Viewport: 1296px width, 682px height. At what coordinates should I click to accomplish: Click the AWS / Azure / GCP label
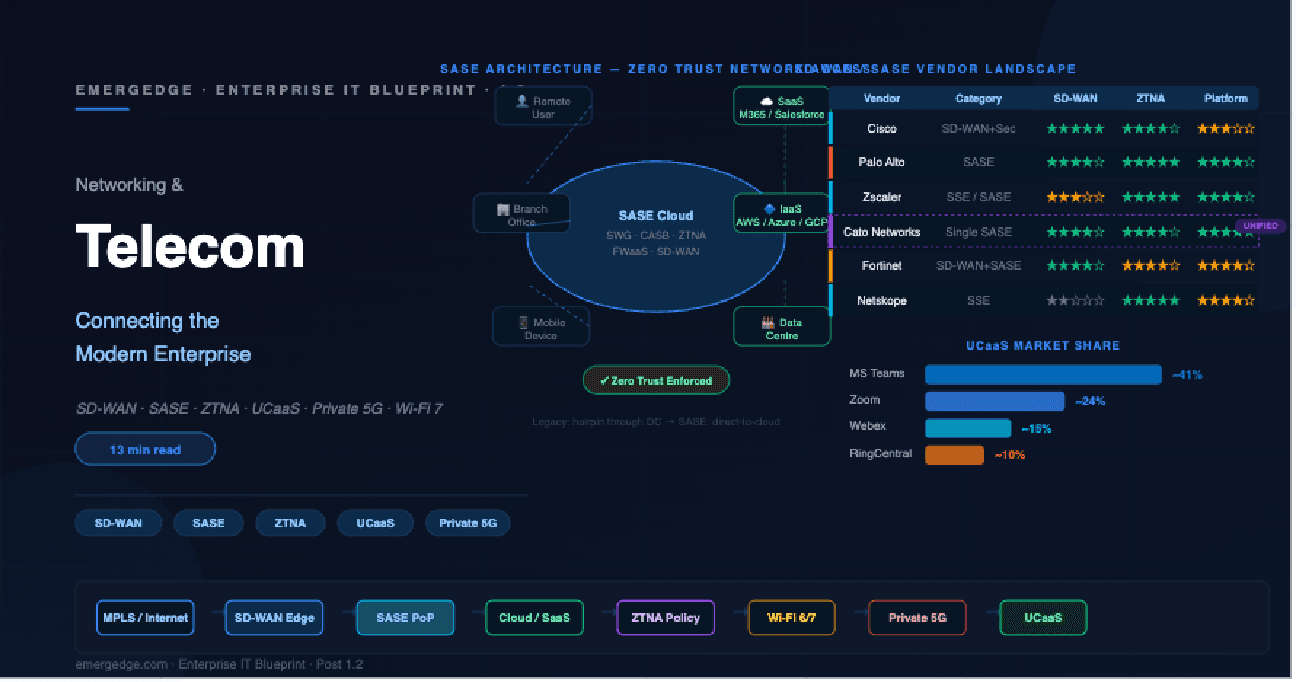782,223
